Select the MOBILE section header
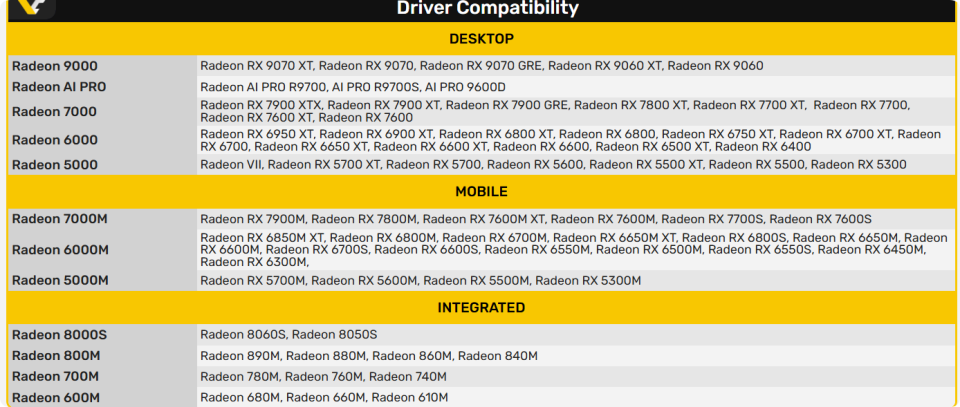Viewport: 960px width, 407px height. (x=481, y=192)
